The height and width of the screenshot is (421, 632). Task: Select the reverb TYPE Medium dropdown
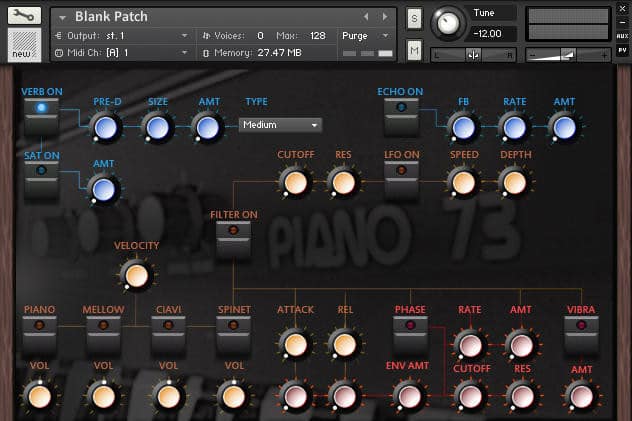pyautogui.click(x=280, y=125)
